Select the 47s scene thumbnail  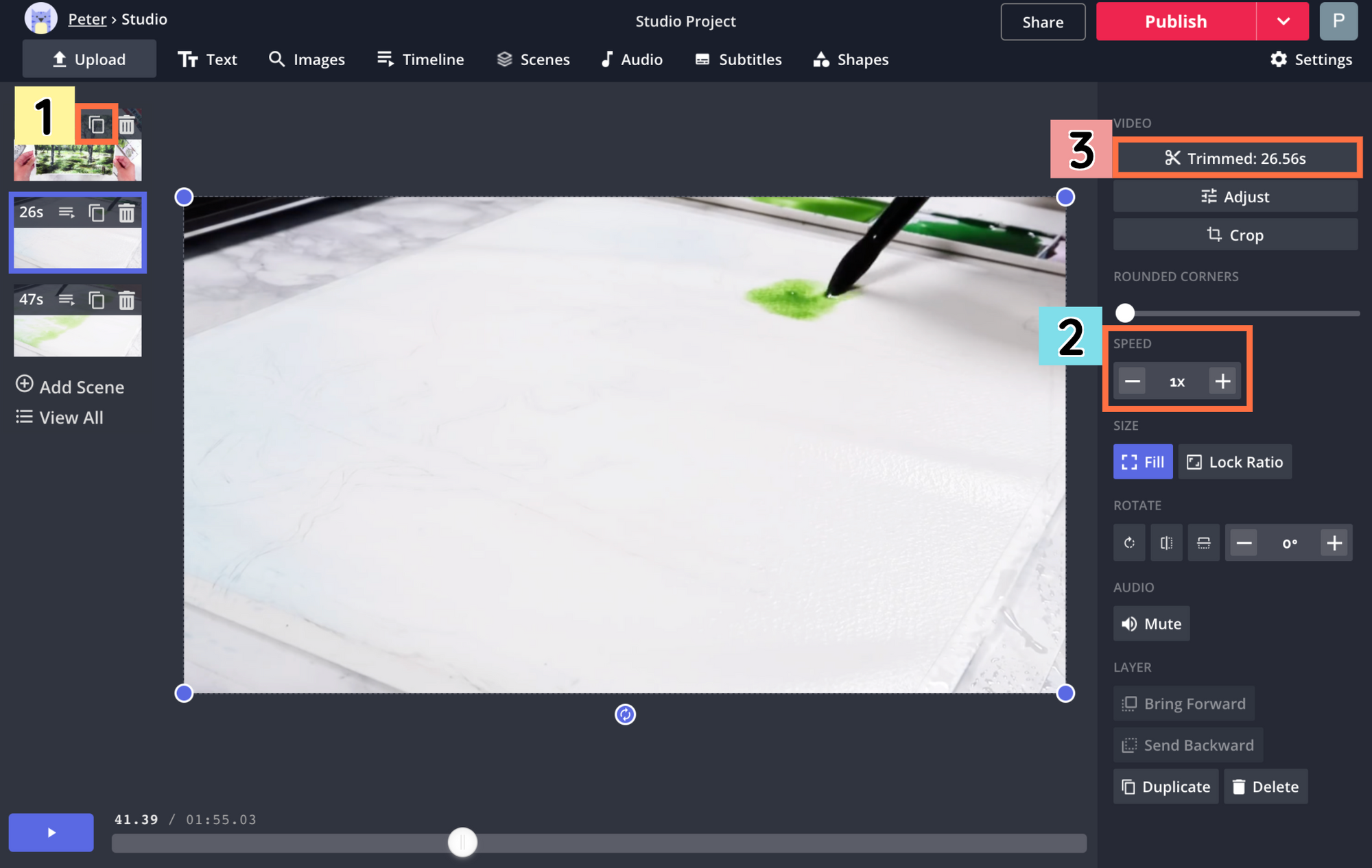point(78,335)
